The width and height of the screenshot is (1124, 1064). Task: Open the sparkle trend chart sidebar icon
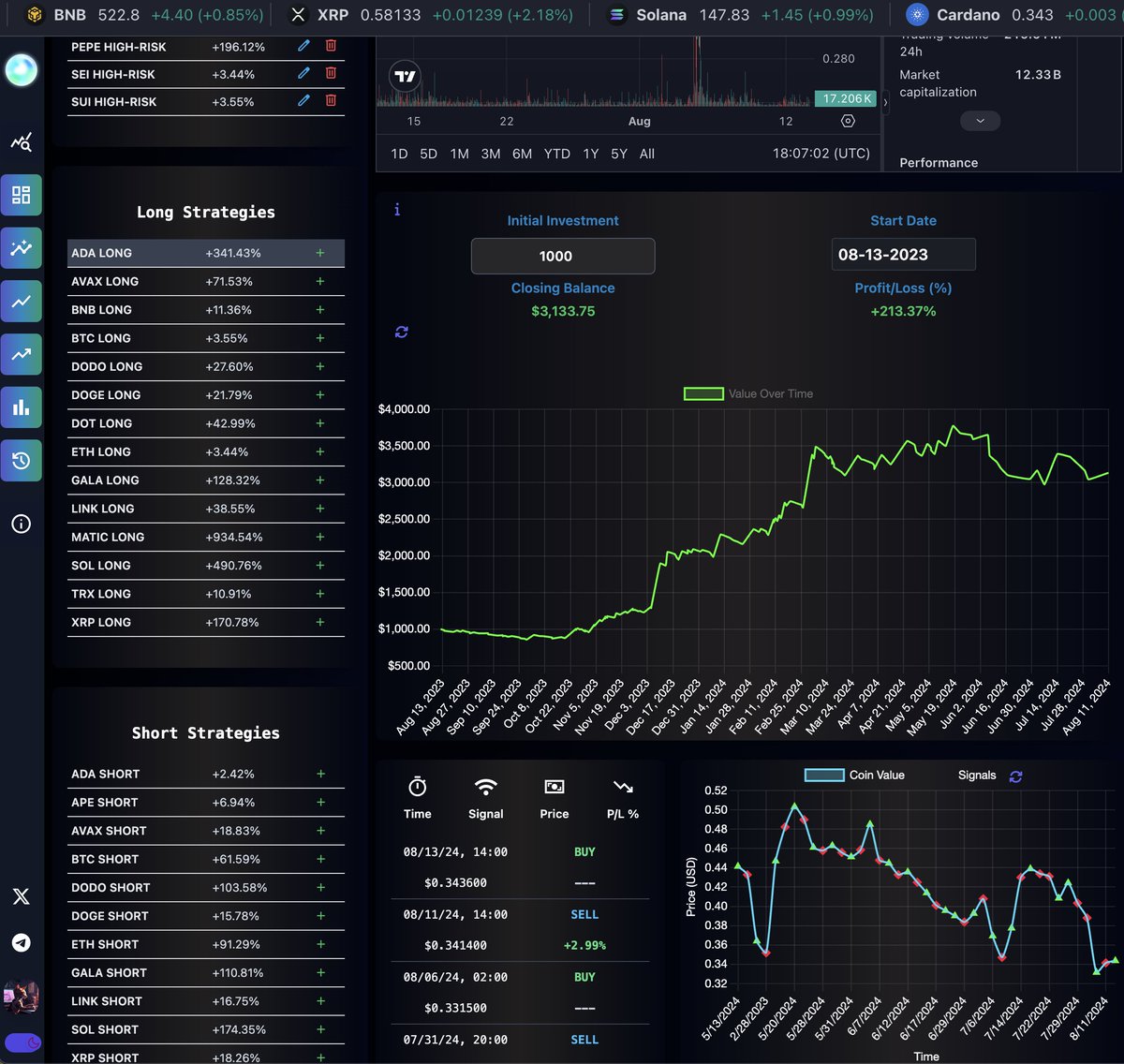click(x=21, y=248)
